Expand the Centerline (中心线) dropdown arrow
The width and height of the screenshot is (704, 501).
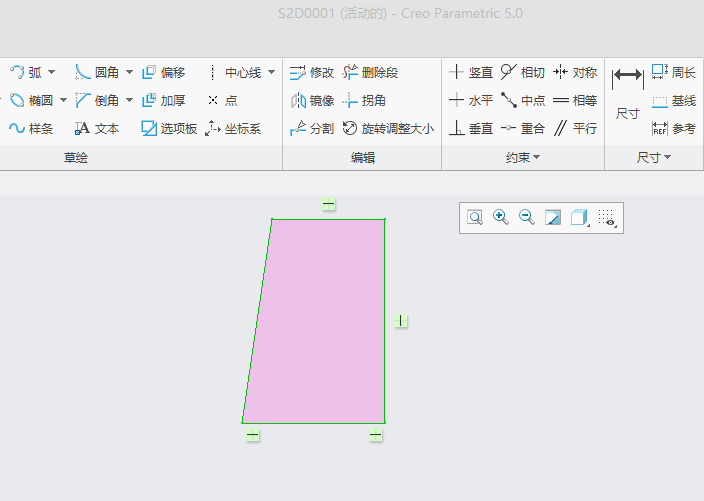(272, 72)
